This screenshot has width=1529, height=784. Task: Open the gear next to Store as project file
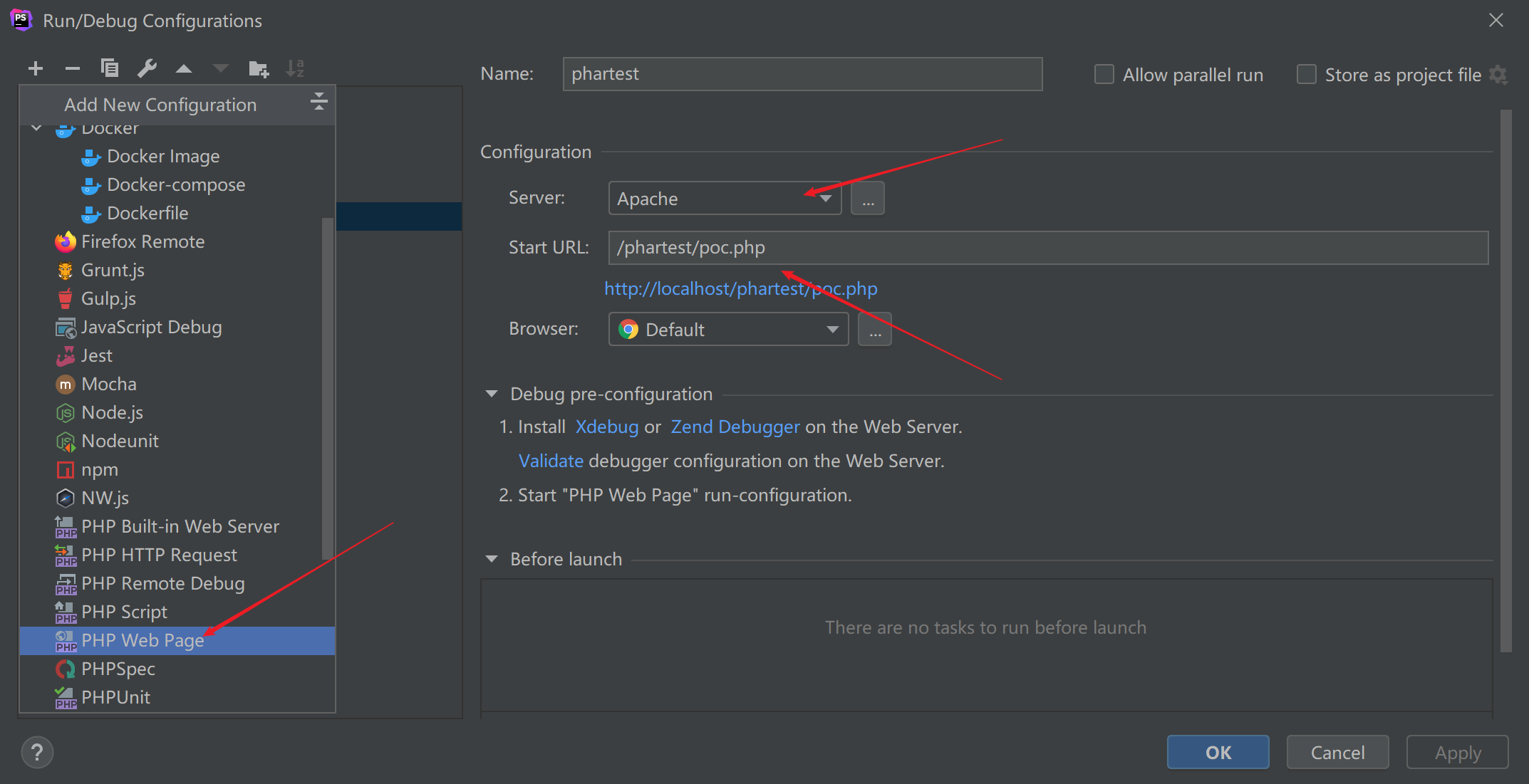[x=1498, y=75]
